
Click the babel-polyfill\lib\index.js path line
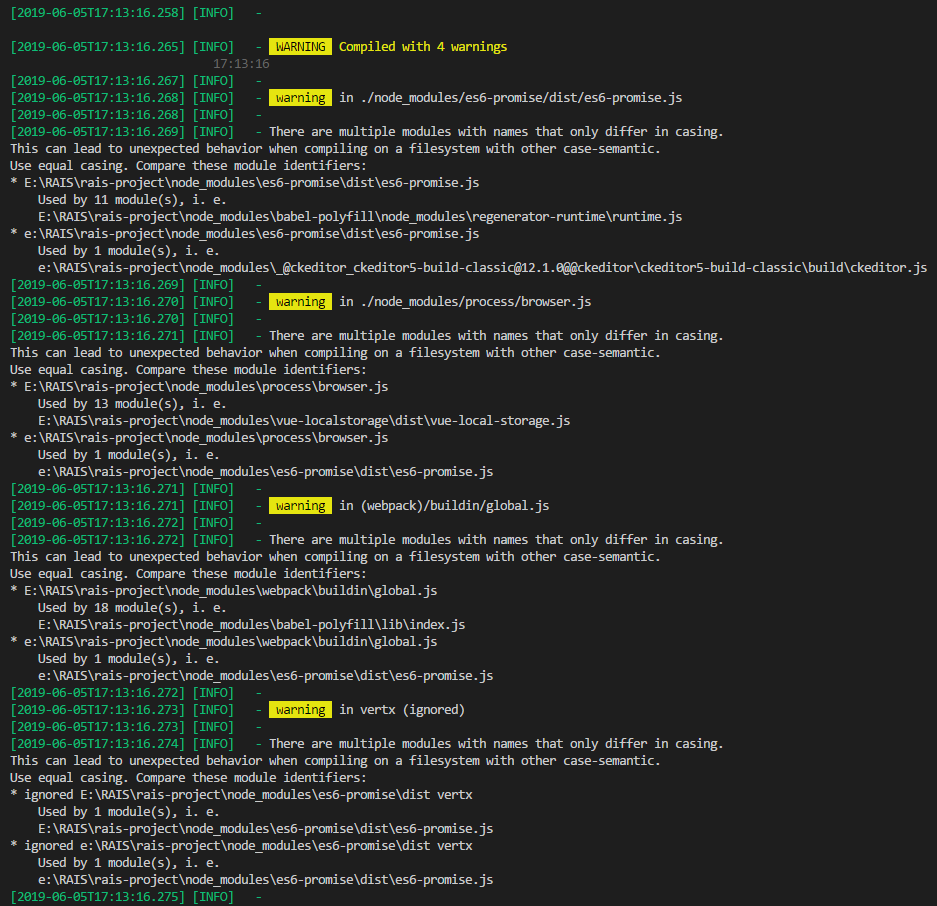pos(252,625)
